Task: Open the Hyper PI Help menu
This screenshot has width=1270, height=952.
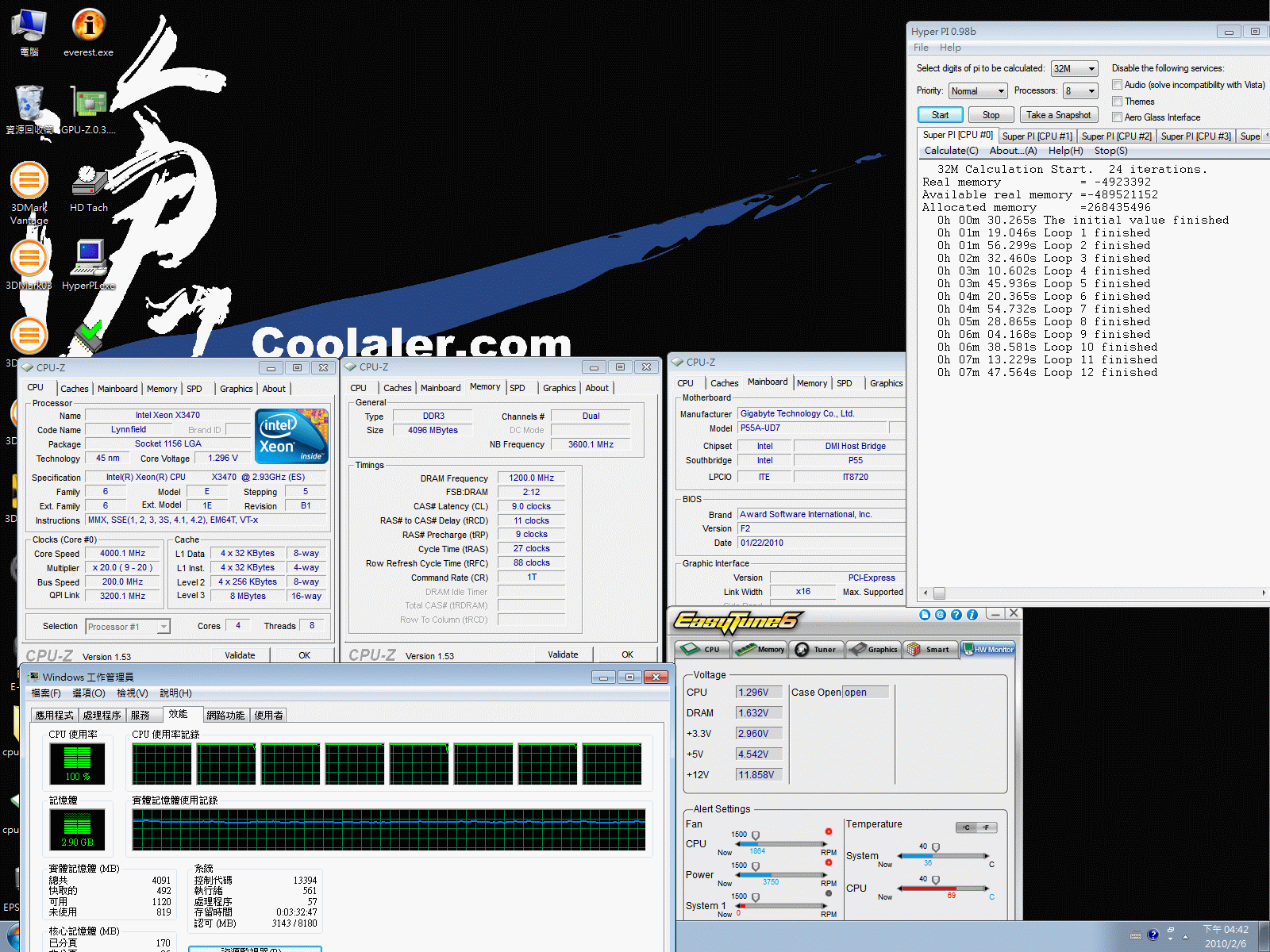Action: pos(950,48)
